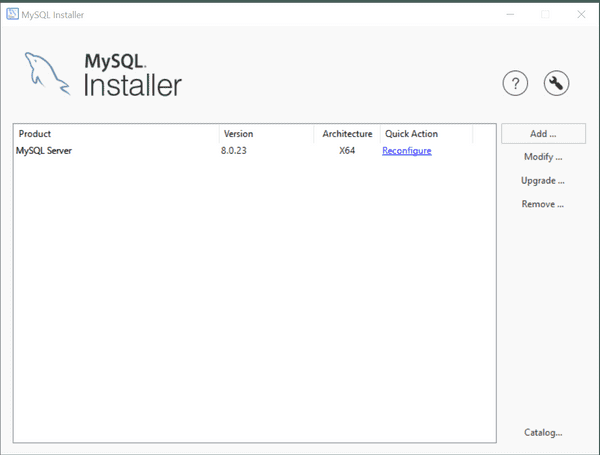Open the Catalog... button
Viewport: 600px width, 455px height.
point(543,433)
